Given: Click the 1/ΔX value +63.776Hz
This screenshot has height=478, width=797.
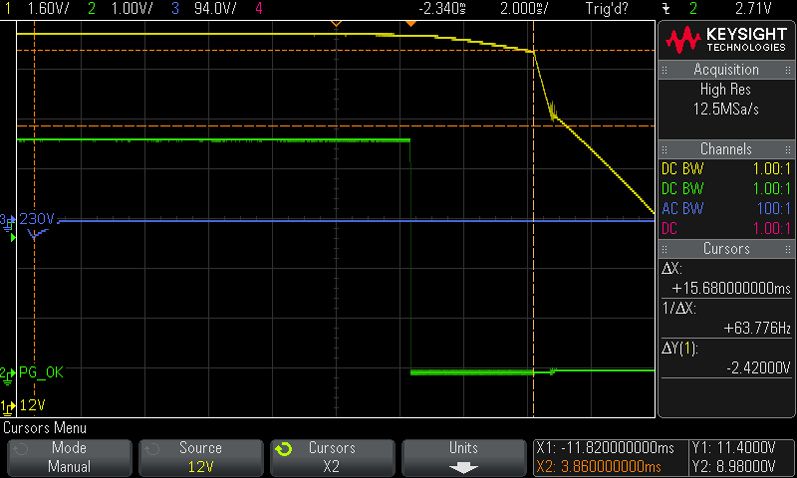Looking at the screenshot, I should (757, 328).
